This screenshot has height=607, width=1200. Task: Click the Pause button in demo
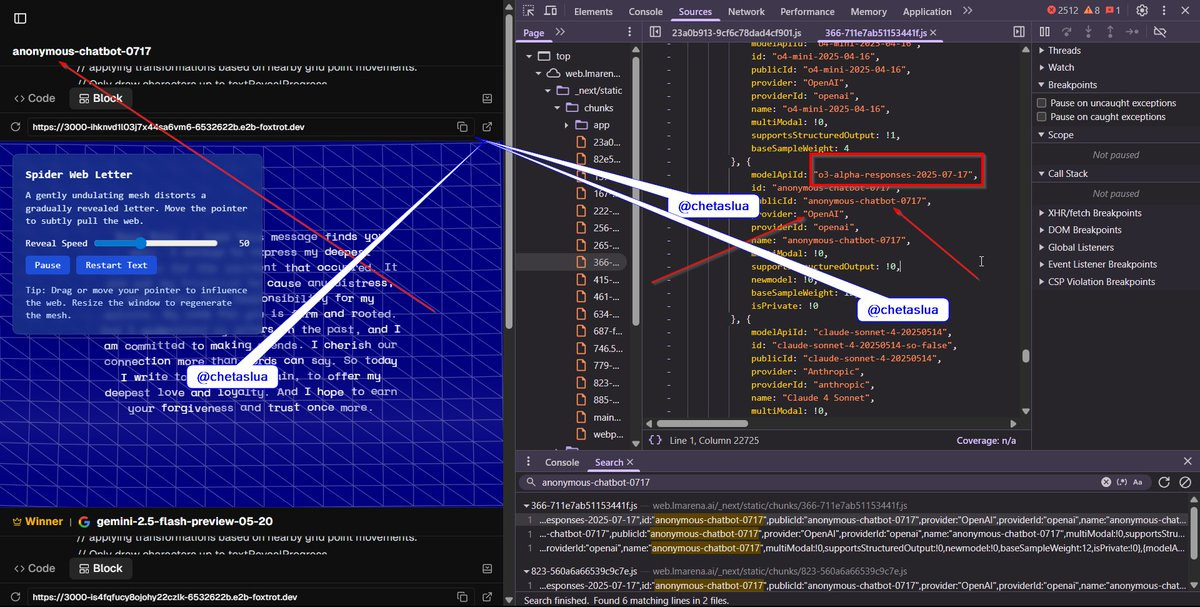click(48, 265)
